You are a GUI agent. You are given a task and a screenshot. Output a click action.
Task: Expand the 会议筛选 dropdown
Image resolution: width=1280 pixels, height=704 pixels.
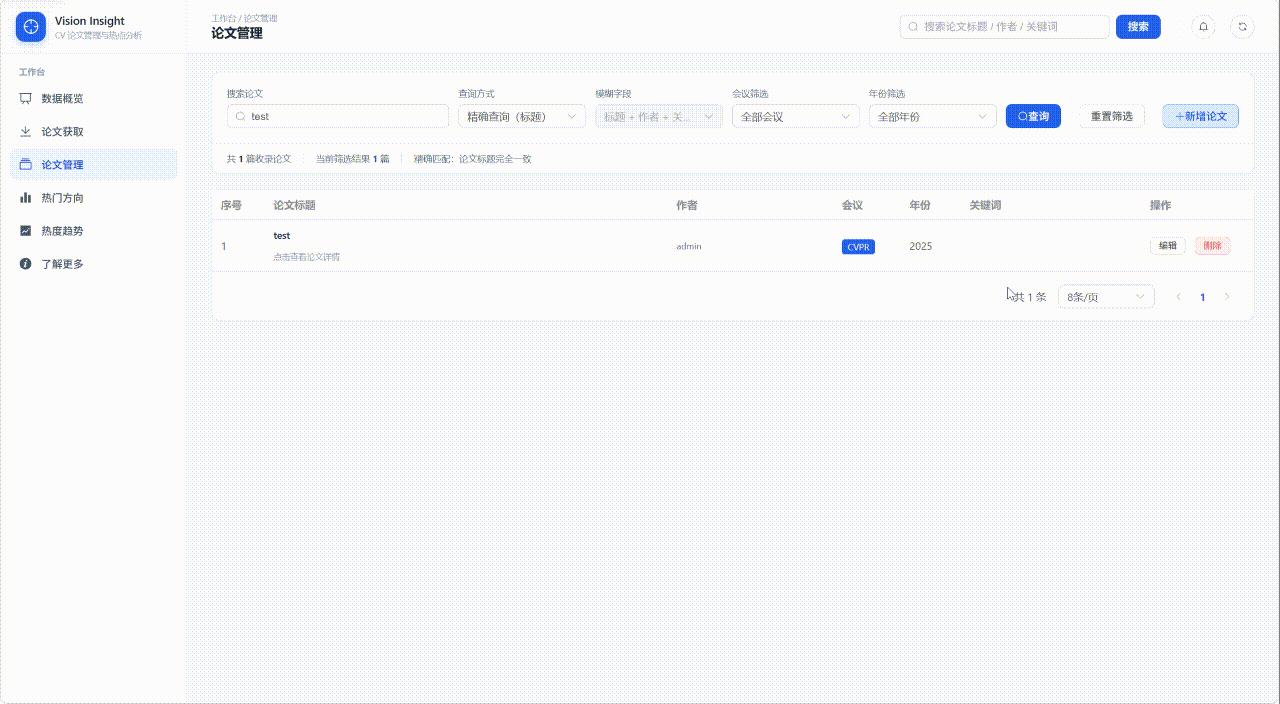(796, 116)
